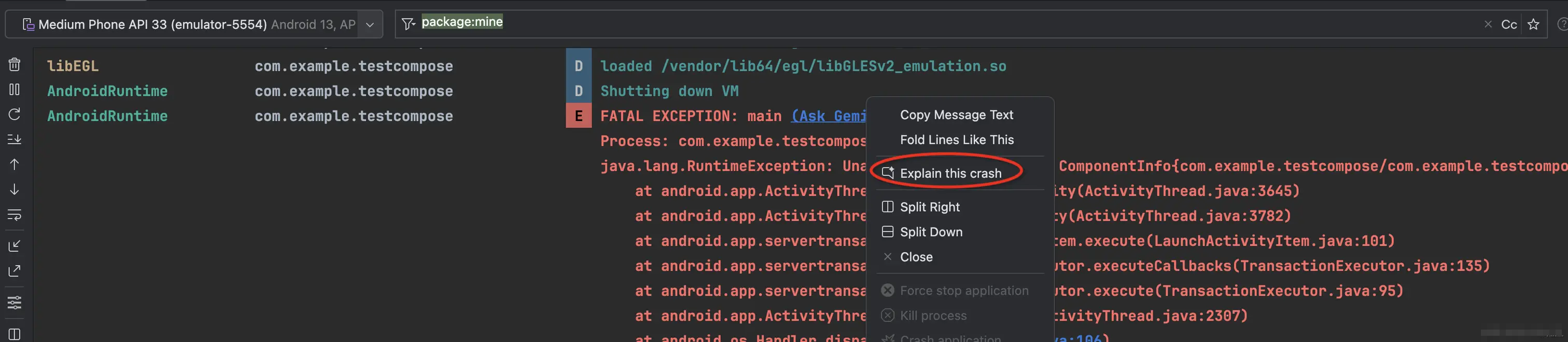Open Logcat format configuration options
Viewport: 1568px width, 342px height.
[15, 303]
